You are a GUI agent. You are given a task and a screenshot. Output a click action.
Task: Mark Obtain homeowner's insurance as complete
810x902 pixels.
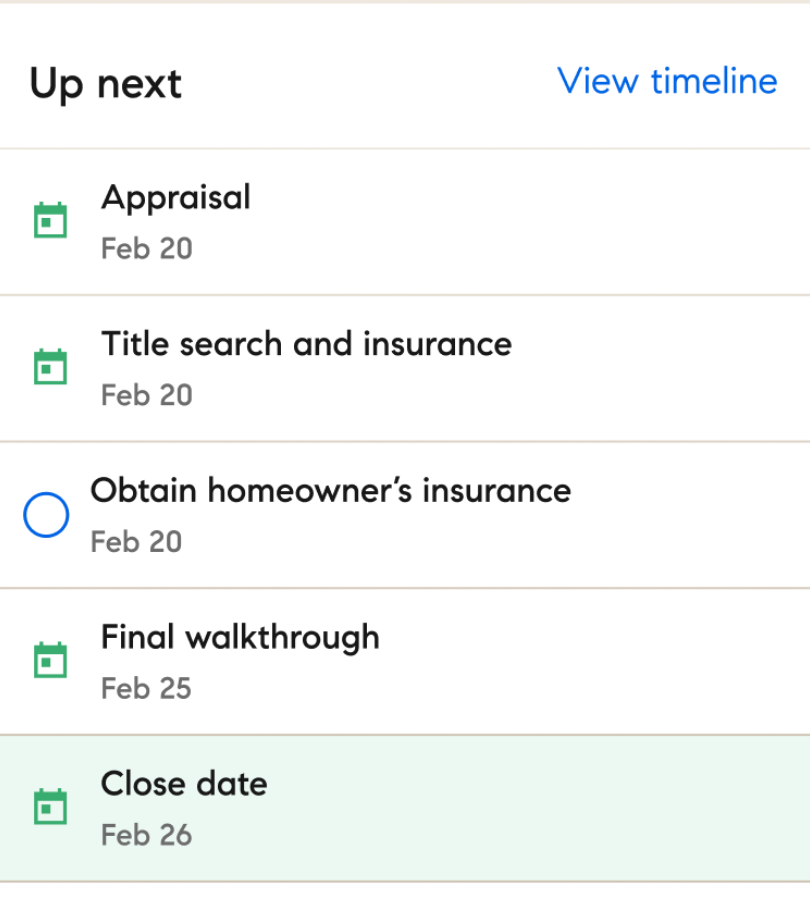click(x=46, y=515)
